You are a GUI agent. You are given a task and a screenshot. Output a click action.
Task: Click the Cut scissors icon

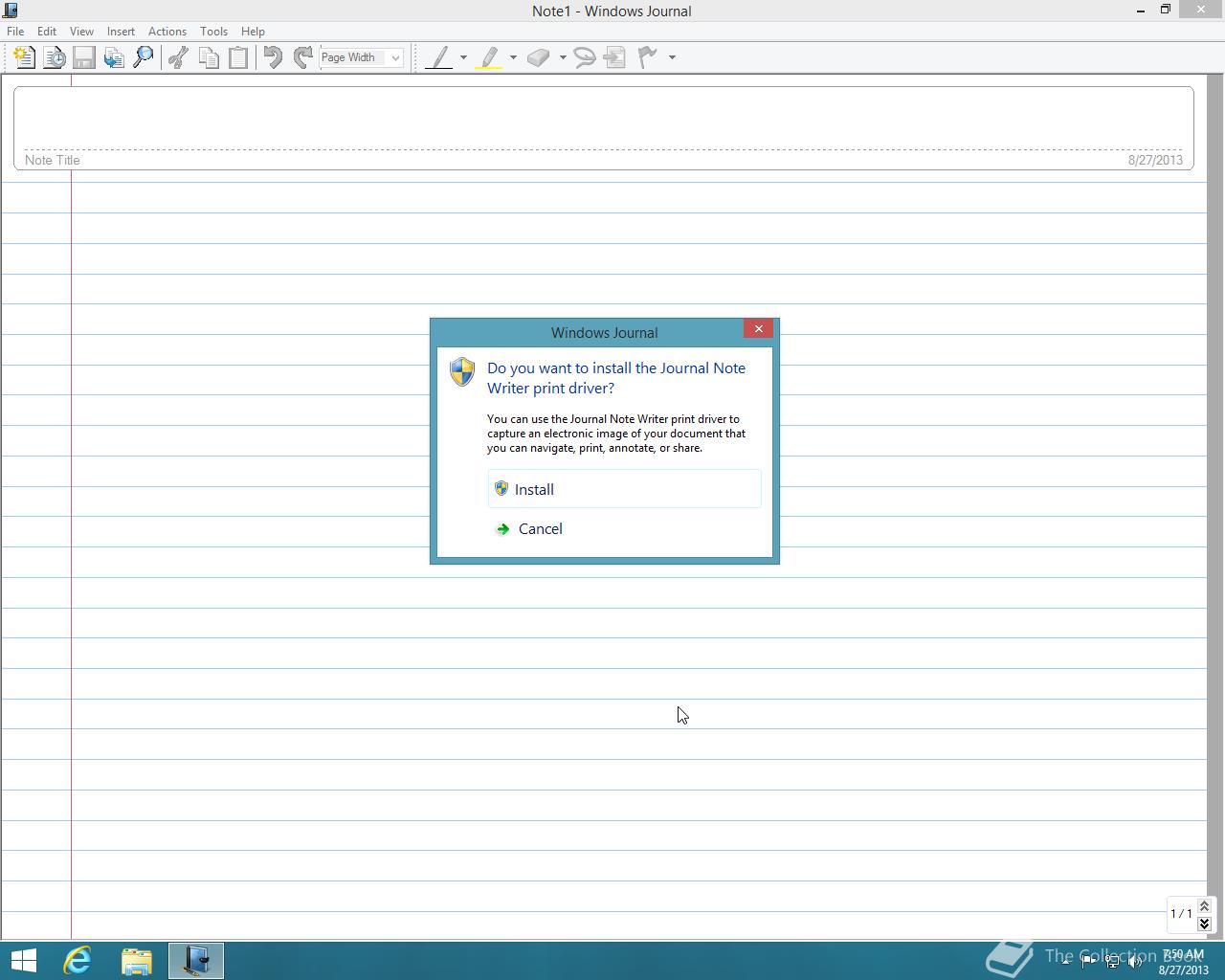click(178, 57)
